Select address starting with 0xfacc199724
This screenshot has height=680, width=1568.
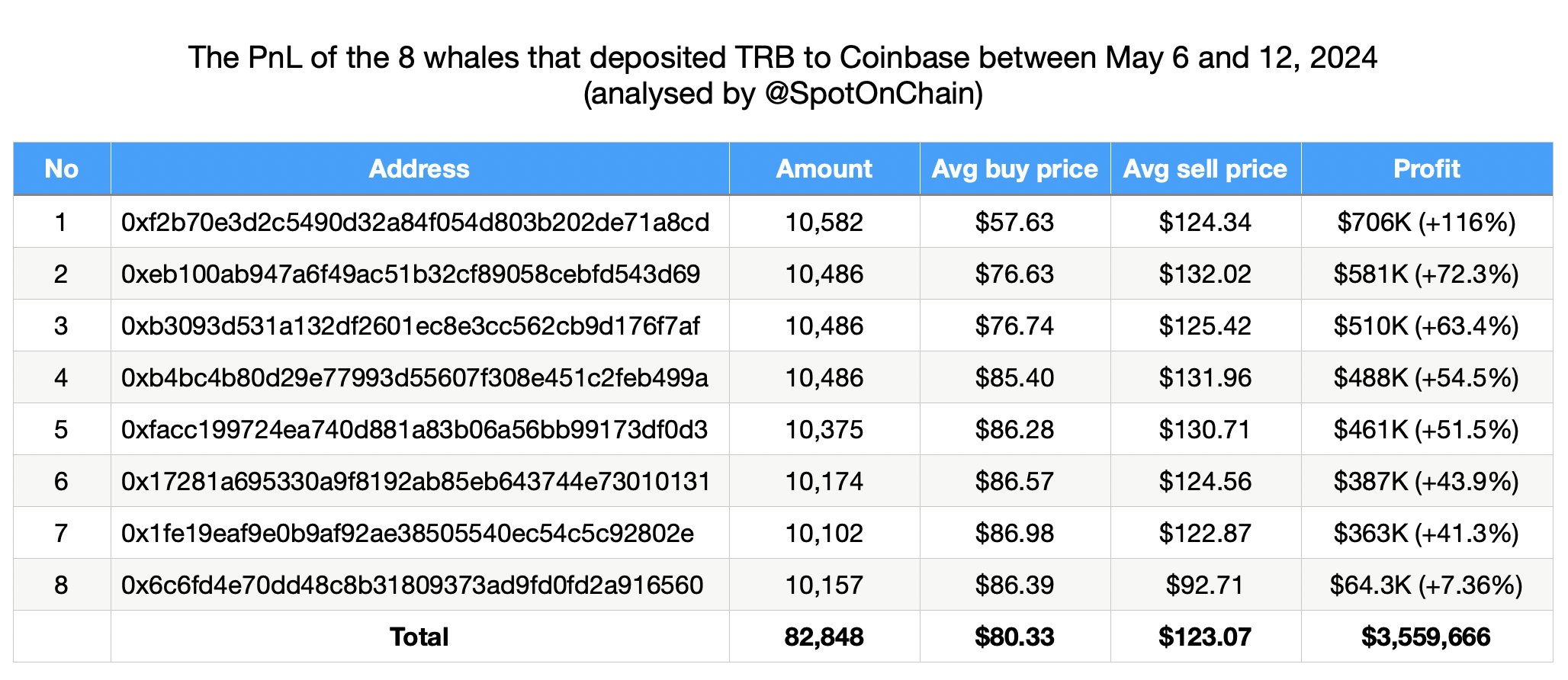click(414, 430)
